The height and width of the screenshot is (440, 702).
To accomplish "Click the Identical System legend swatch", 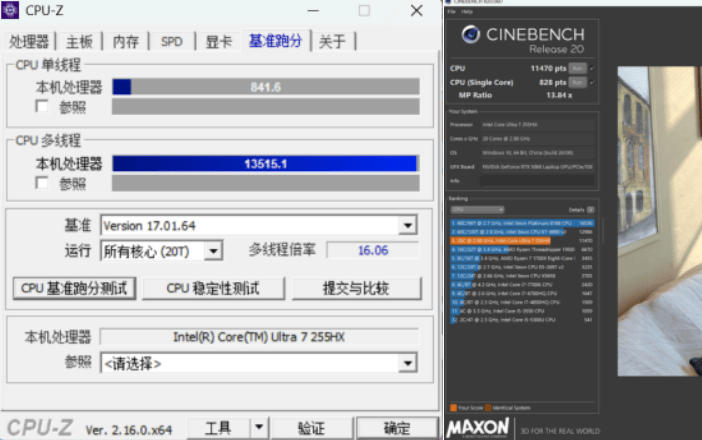I will coord(488,408).
